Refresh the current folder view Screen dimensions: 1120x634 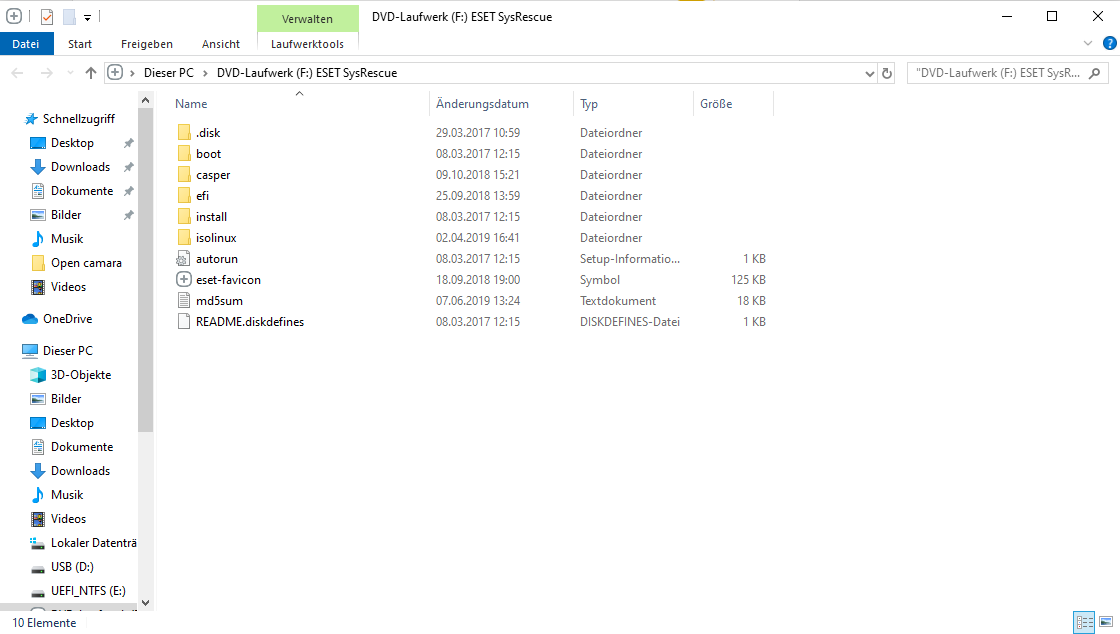pos(886,73)
